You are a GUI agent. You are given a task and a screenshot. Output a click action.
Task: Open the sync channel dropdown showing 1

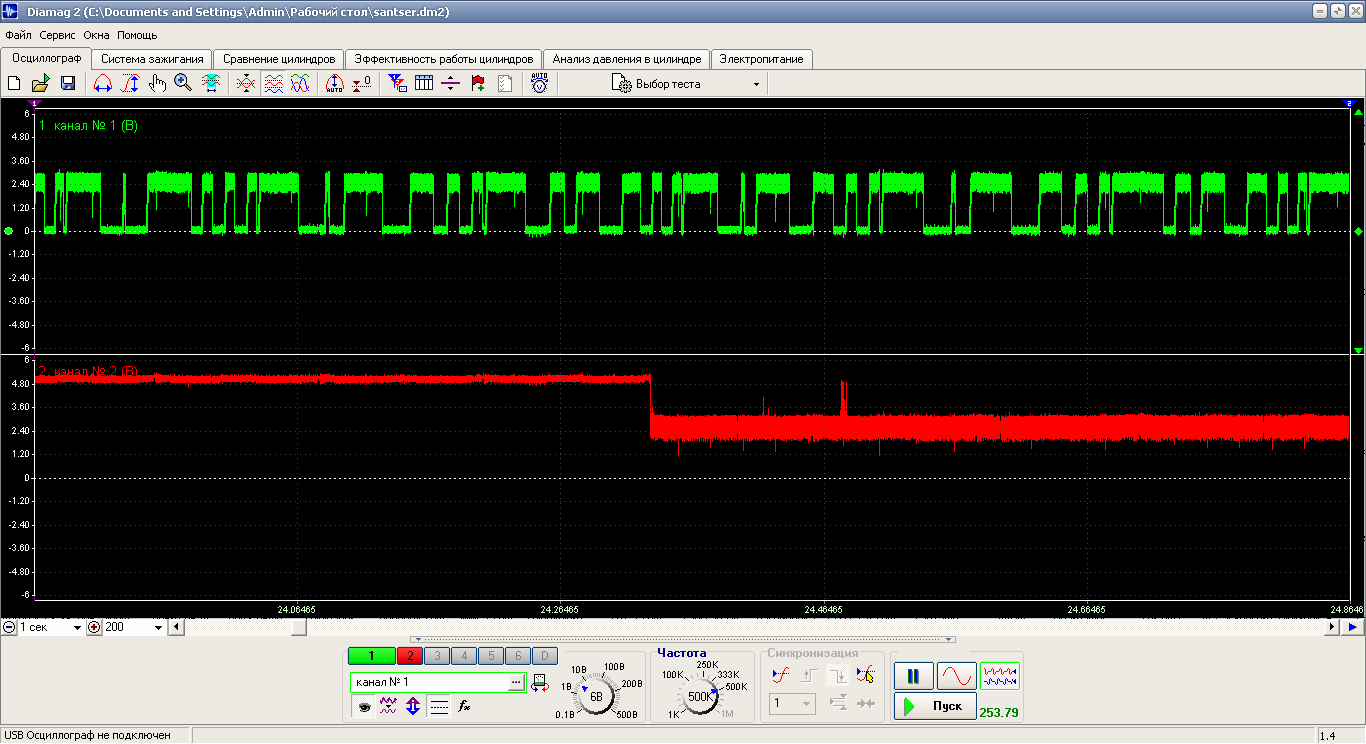click(x=793, y=704)
